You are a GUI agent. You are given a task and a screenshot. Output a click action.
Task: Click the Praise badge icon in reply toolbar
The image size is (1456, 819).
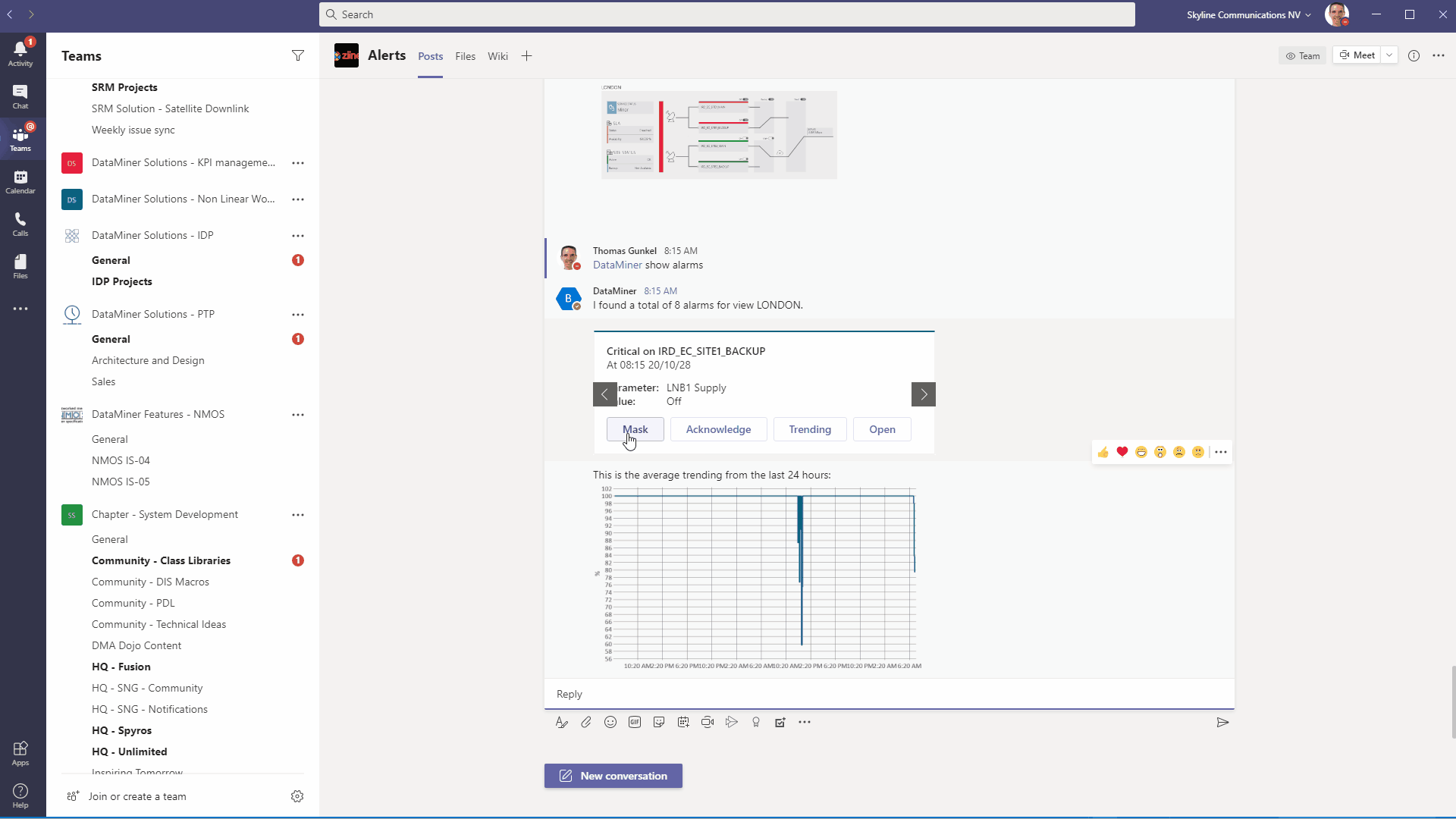[x=756, y=722]
